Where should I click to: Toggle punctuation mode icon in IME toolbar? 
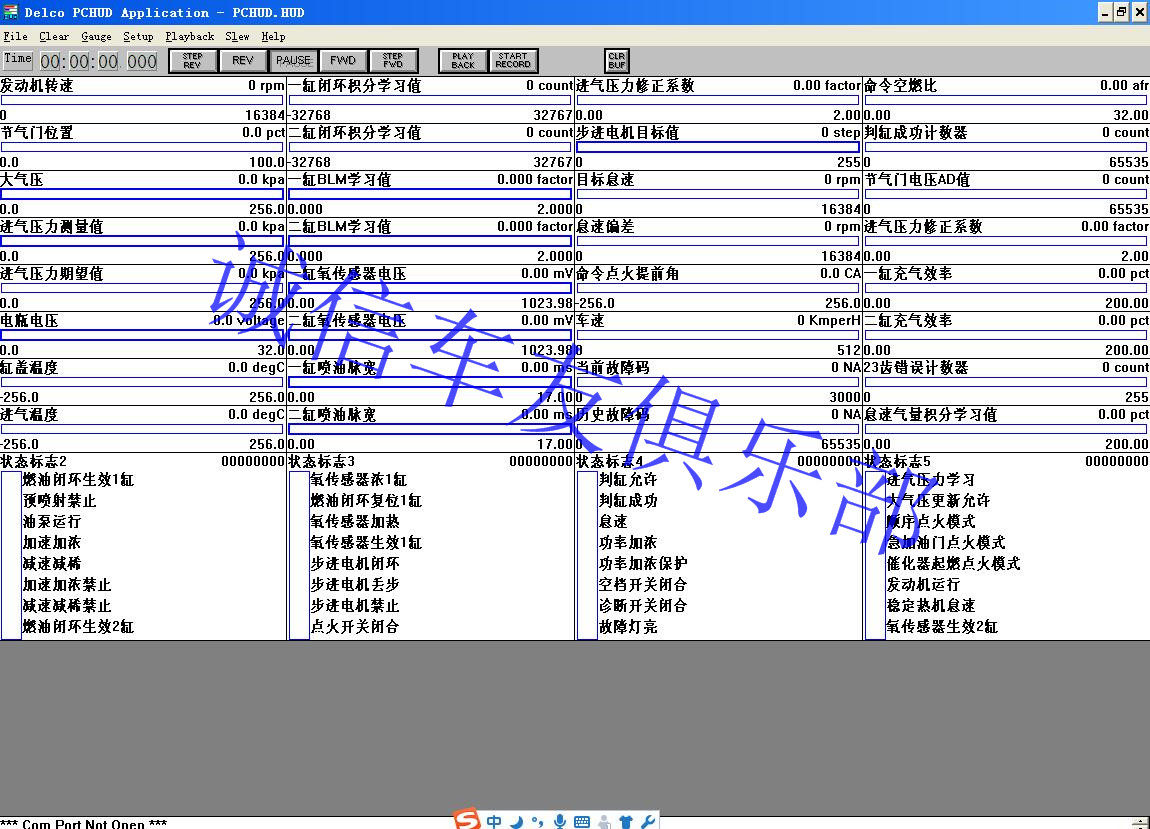[538, 822]
